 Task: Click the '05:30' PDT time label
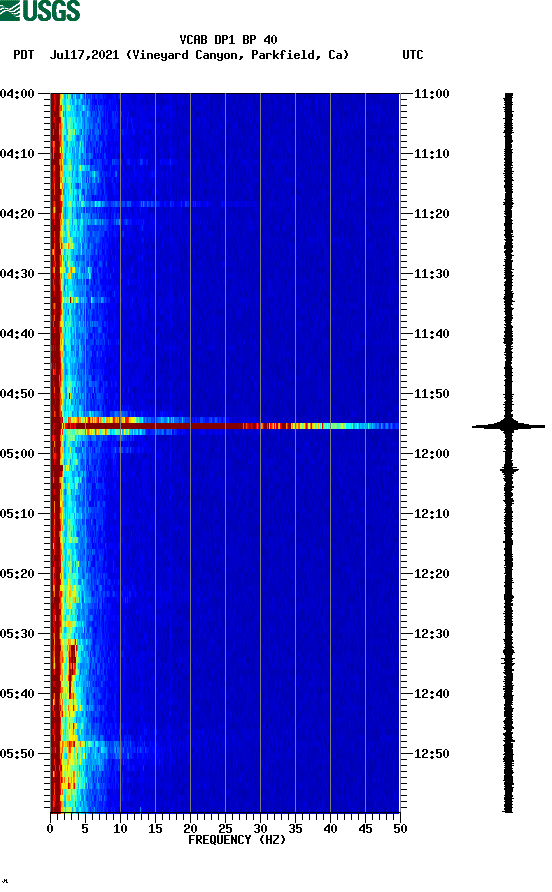coord(17,634)
